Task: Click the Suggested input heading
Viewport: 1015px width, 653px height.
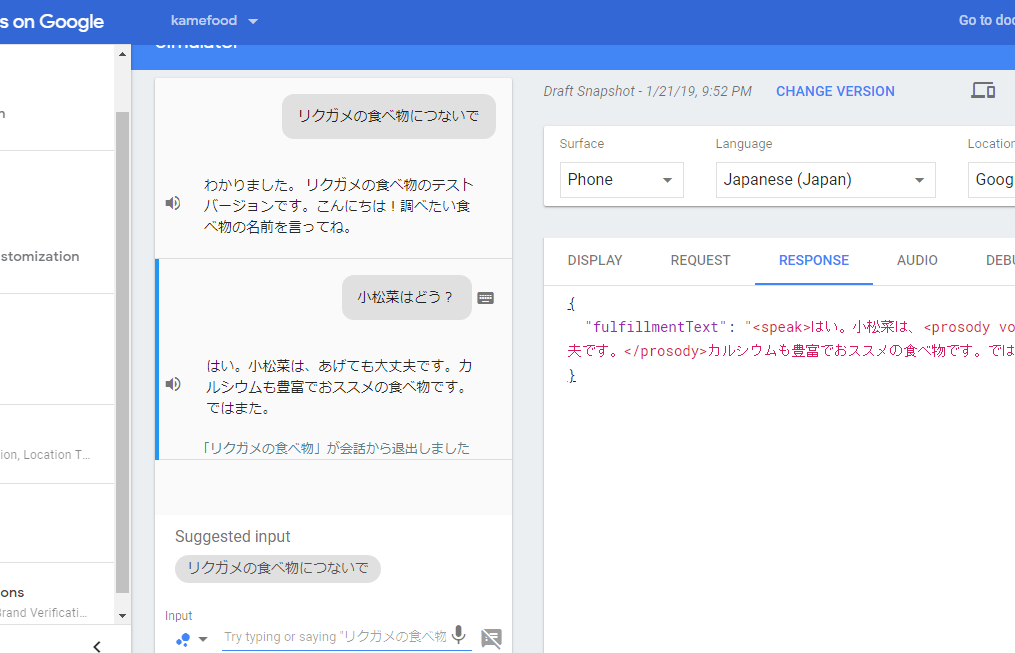Action: click(232, 537)
